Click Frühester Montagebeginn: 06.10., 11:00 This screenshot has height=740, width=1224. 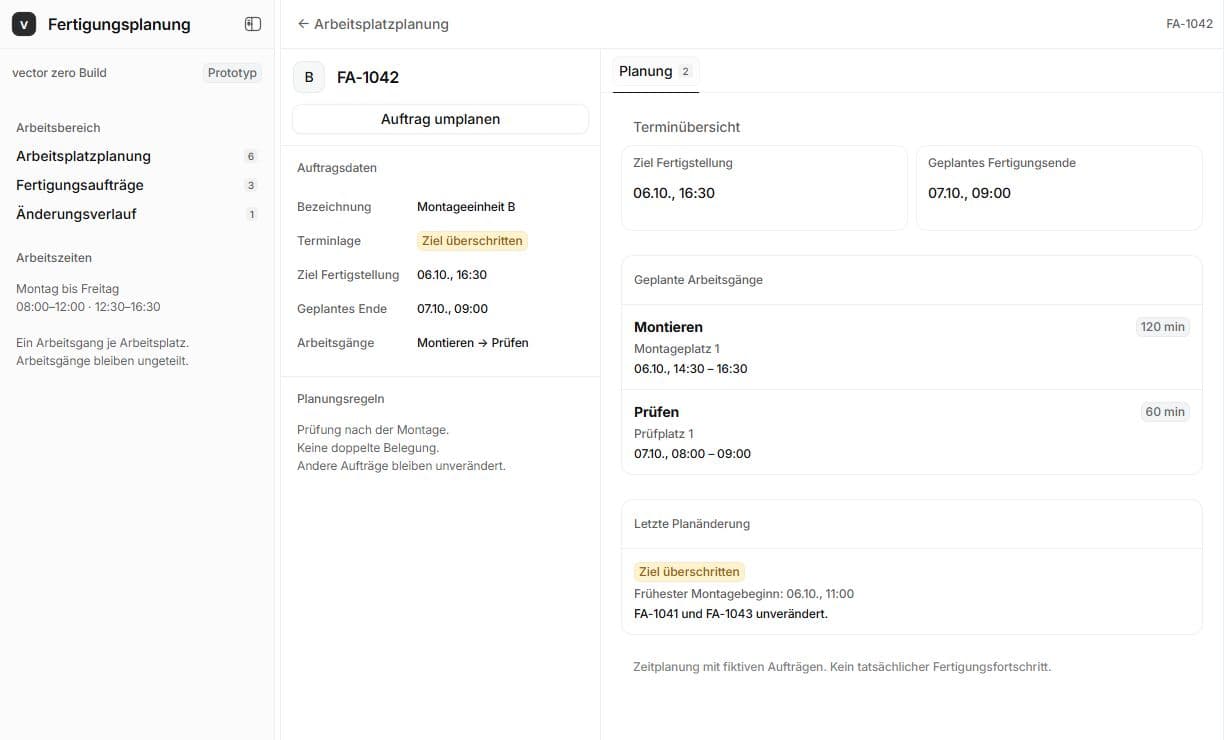coord(744,594)
